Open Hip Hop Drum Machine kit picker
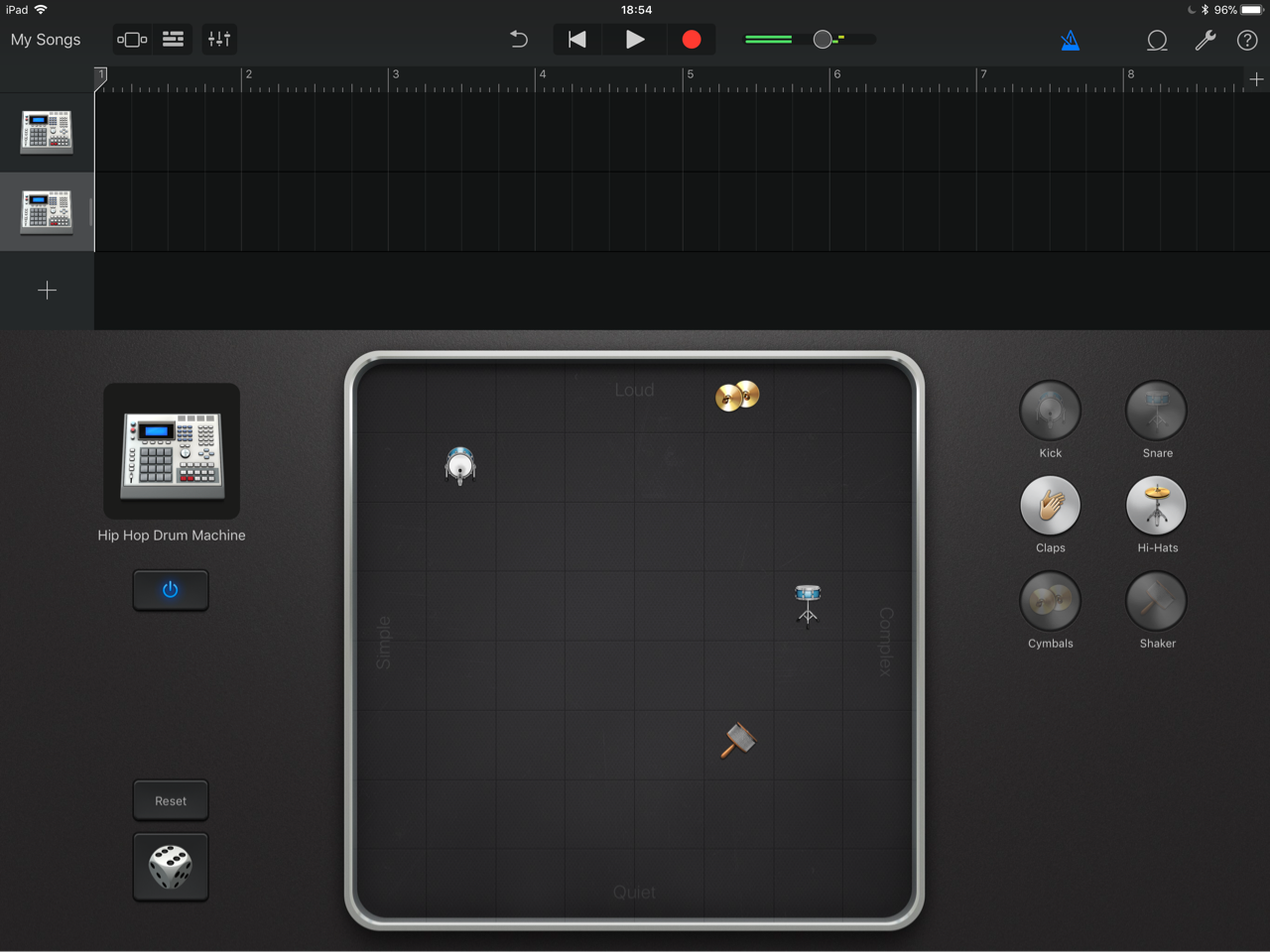Image resolution: width=1270 pixels, height=952 pixels. (x=172, y=451)
